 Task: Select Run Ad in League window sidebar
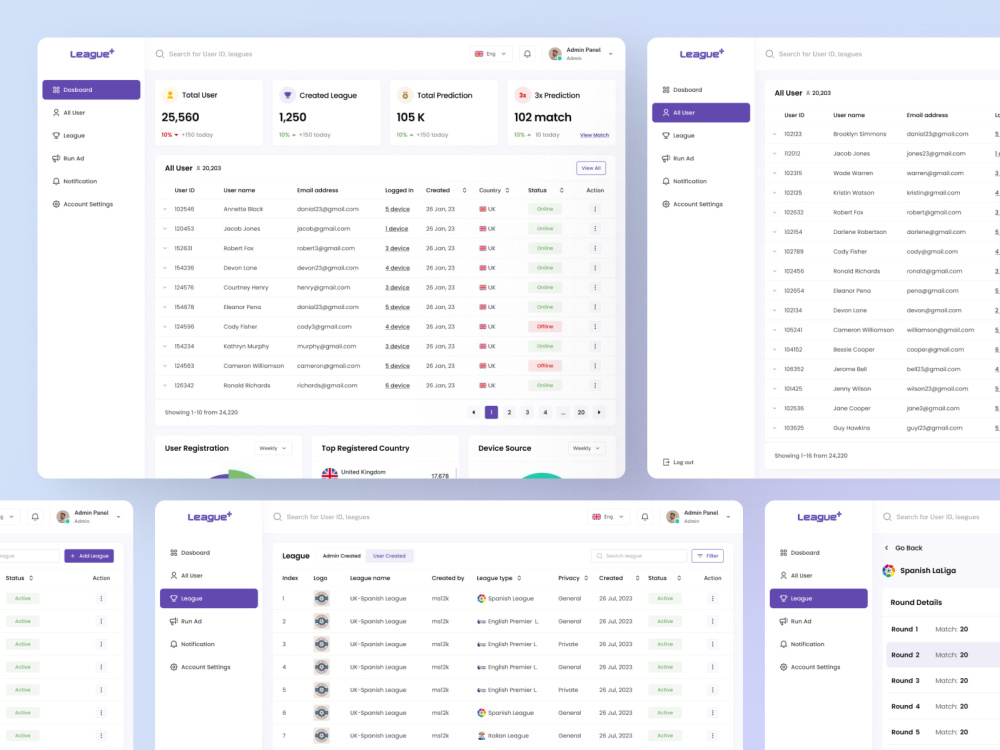209,621
